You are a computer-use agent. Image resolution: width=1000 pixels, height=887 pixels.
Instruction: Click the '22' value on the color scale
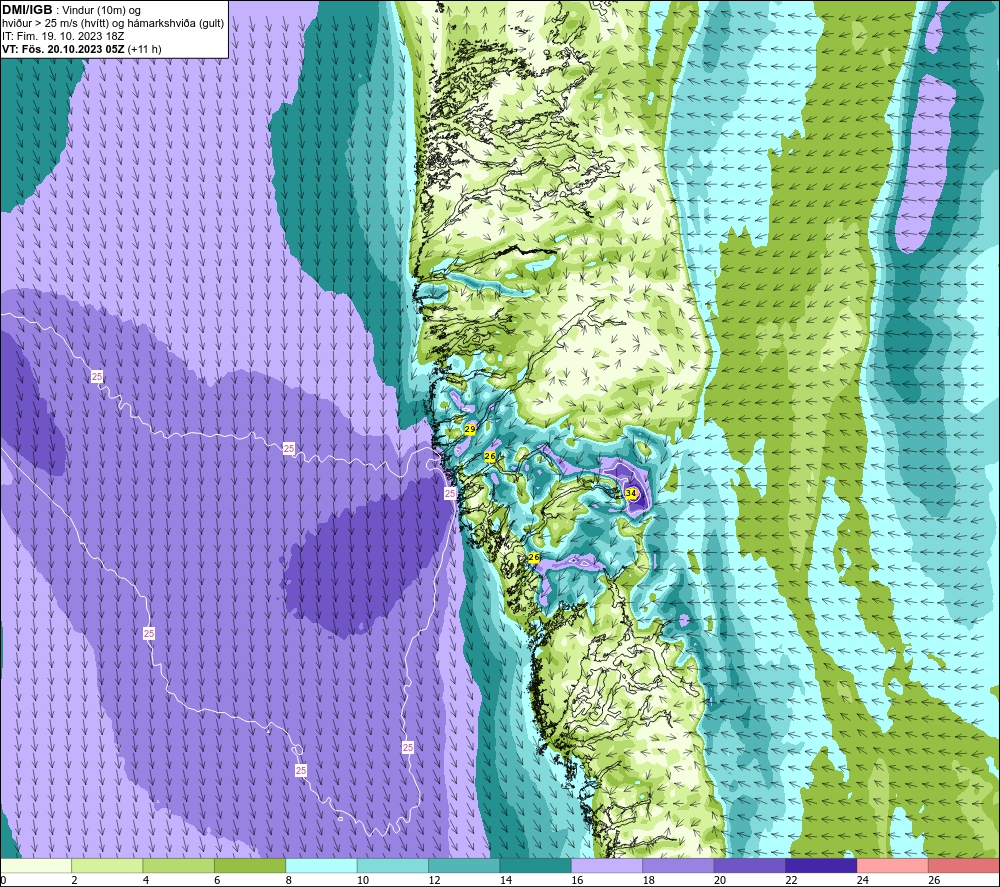tap(791, 880)
